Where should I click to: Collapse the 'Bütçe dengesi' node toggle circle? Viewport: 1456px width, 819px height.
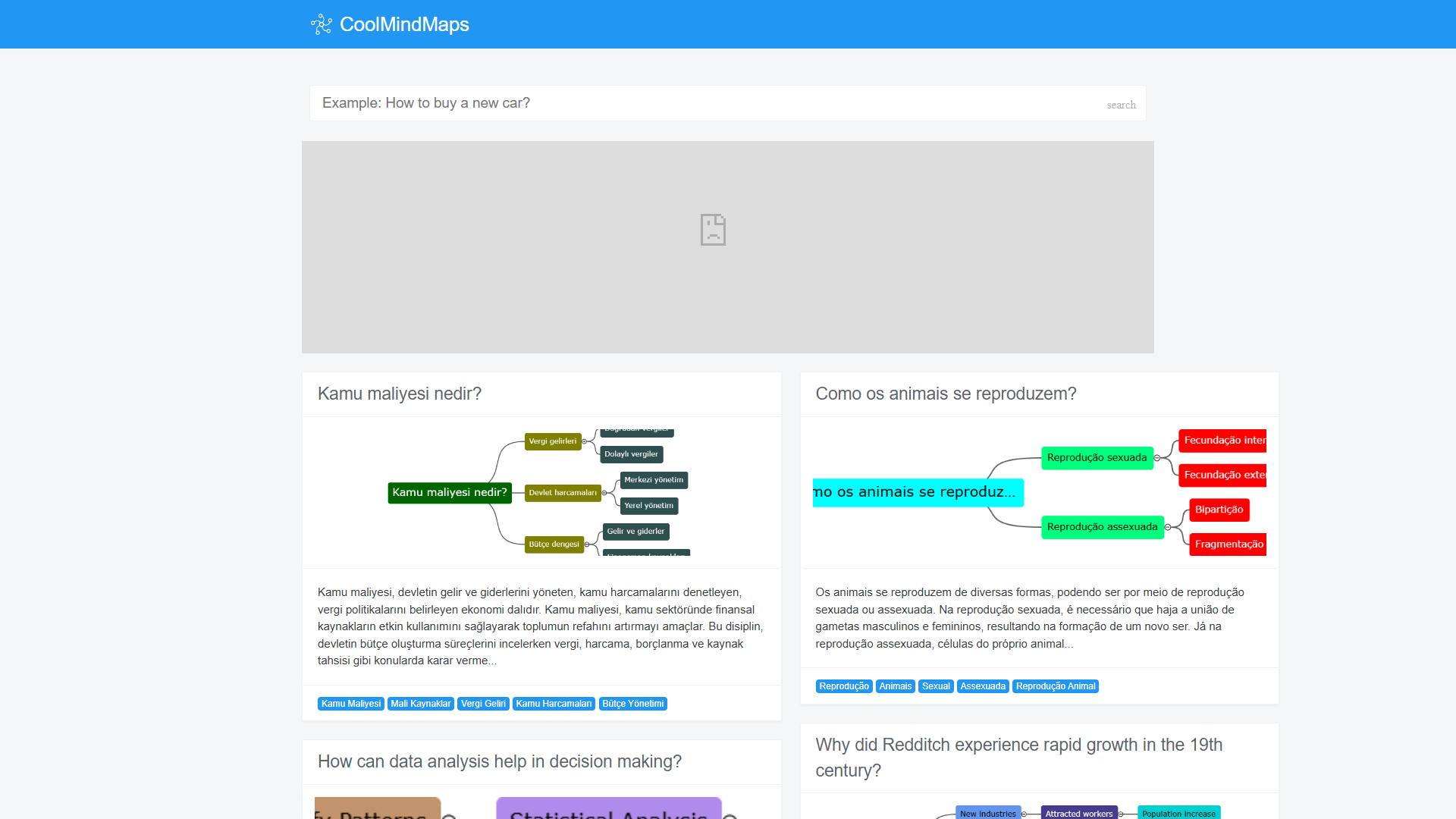(587, 544)
